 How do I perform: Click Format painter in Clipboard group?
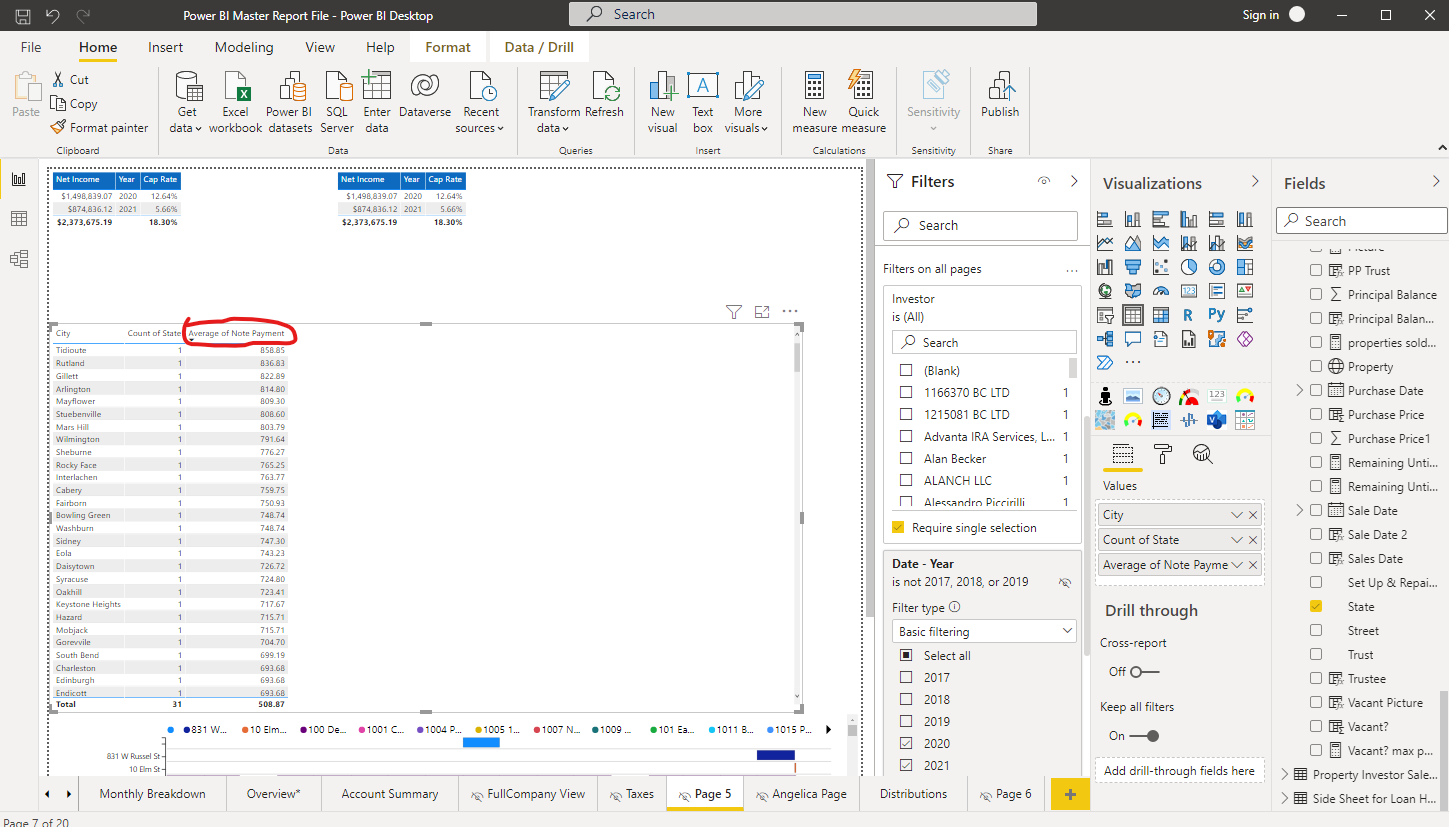(99, 127)
